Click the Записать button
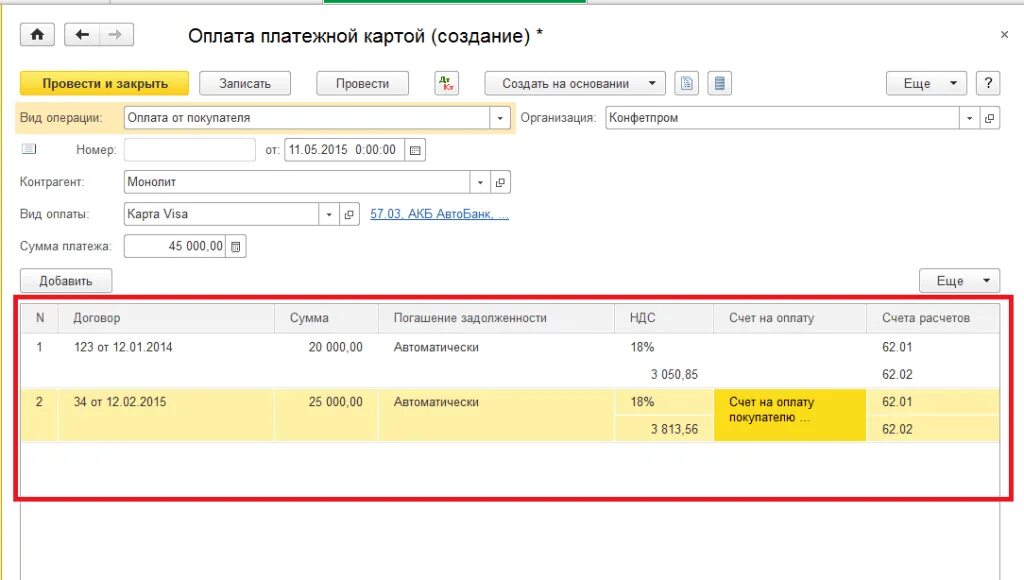Screen dimensions: 1024x580 (245, 84)
